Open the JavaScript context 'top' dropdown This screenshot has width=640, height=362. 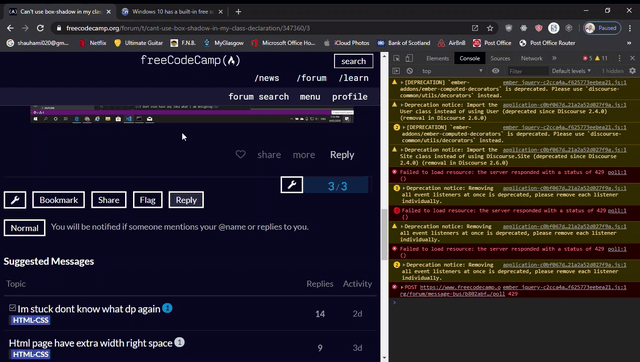(x=452, y=71)
